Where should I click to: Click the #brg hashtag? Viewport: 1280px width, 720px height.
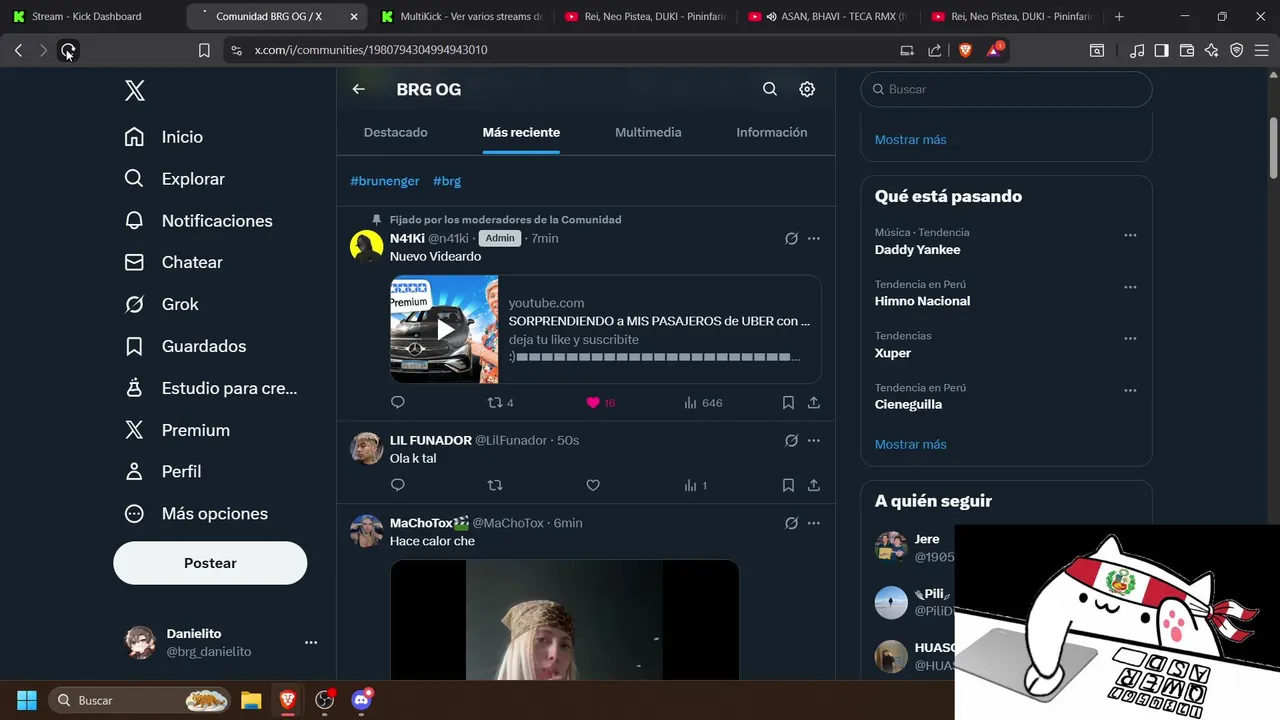coord(447,181)
